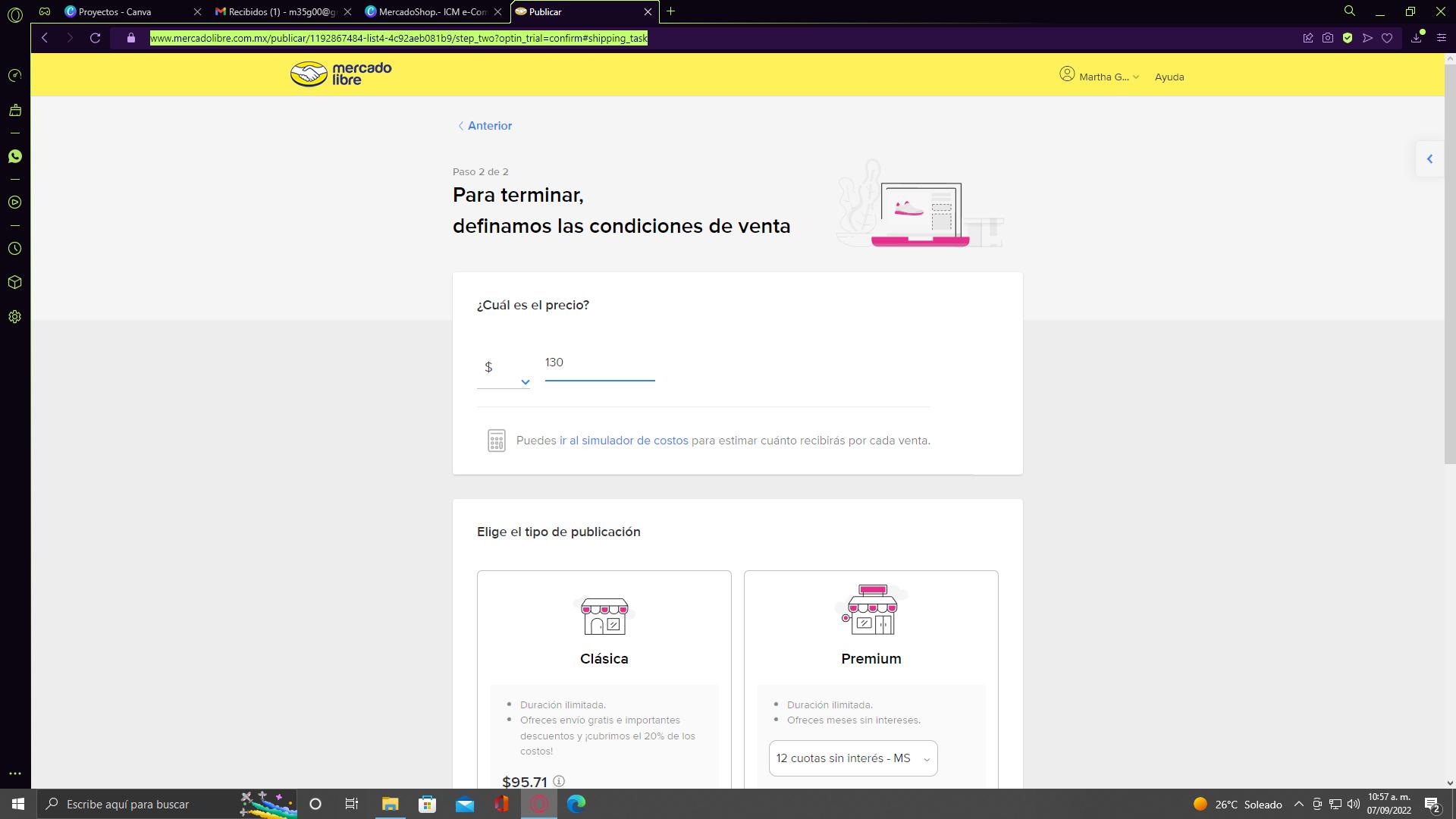Click the Mercado Libre logo

(341, 74)
